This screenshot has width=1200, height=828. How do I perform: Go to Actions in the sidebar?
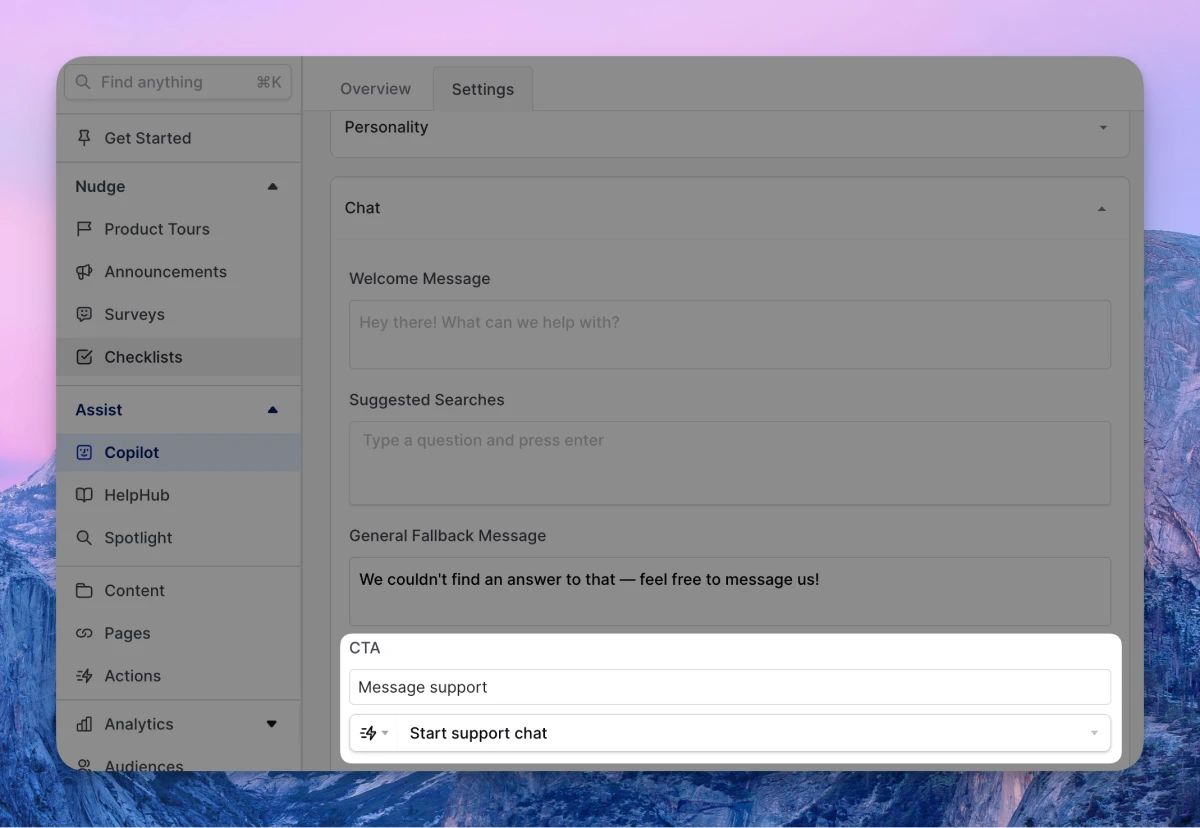pyautogui.click(x=132, y=676)
